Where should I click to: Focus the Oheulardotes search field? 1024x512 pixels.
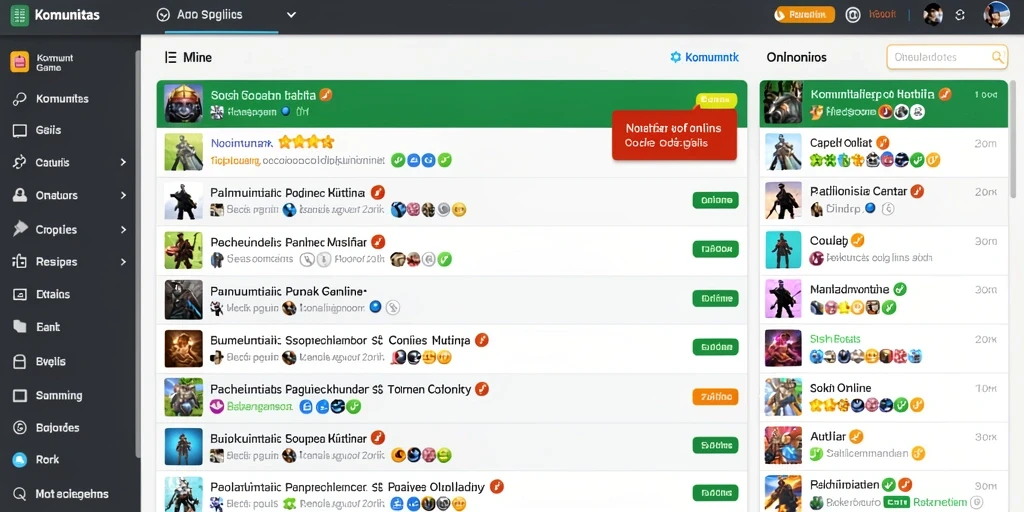pyautogui.click(x=947, y=57)
